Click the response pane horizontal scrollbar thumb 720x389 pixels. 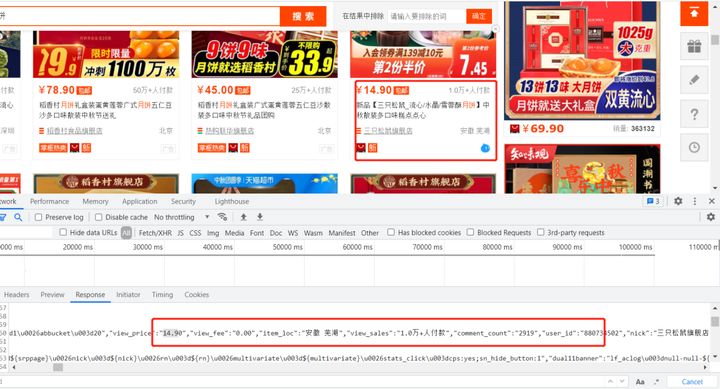point(57,367)
